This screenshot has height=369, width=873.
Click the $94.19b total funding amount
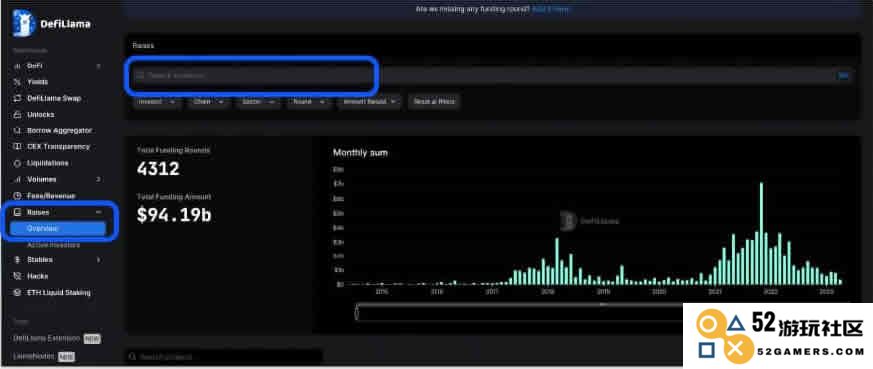(174, 215)
